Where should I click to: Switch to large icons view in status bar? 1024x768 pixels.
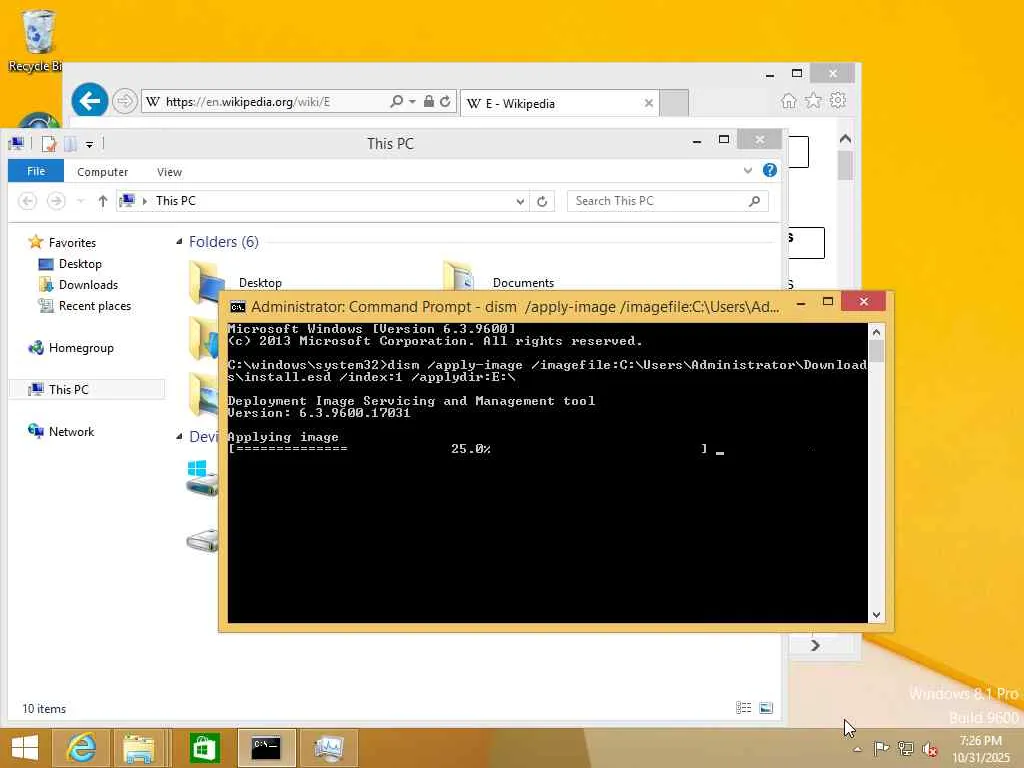[x=766, y=708]
